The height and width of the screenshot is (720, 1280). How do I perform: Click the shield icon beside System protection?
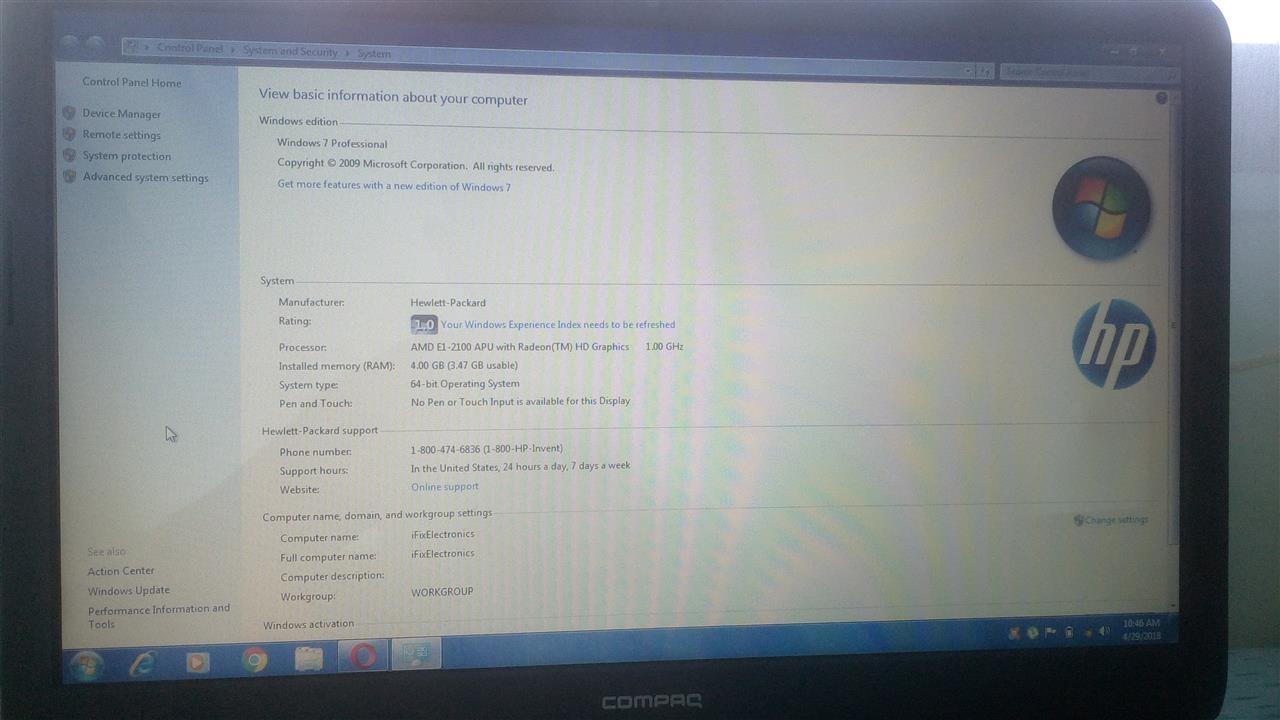pyautogui.click(x=69, y=155)
